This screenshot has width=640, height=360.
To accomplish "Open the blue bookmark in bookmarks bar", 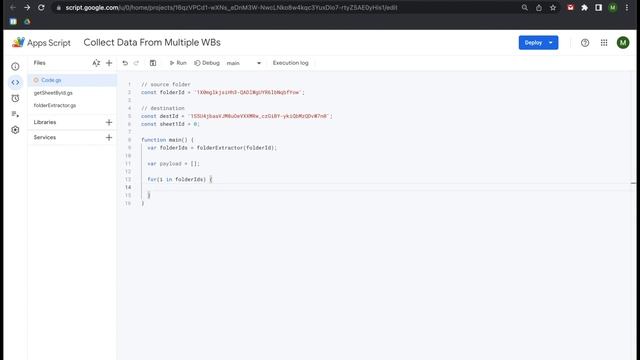I will tap(13, 21).
